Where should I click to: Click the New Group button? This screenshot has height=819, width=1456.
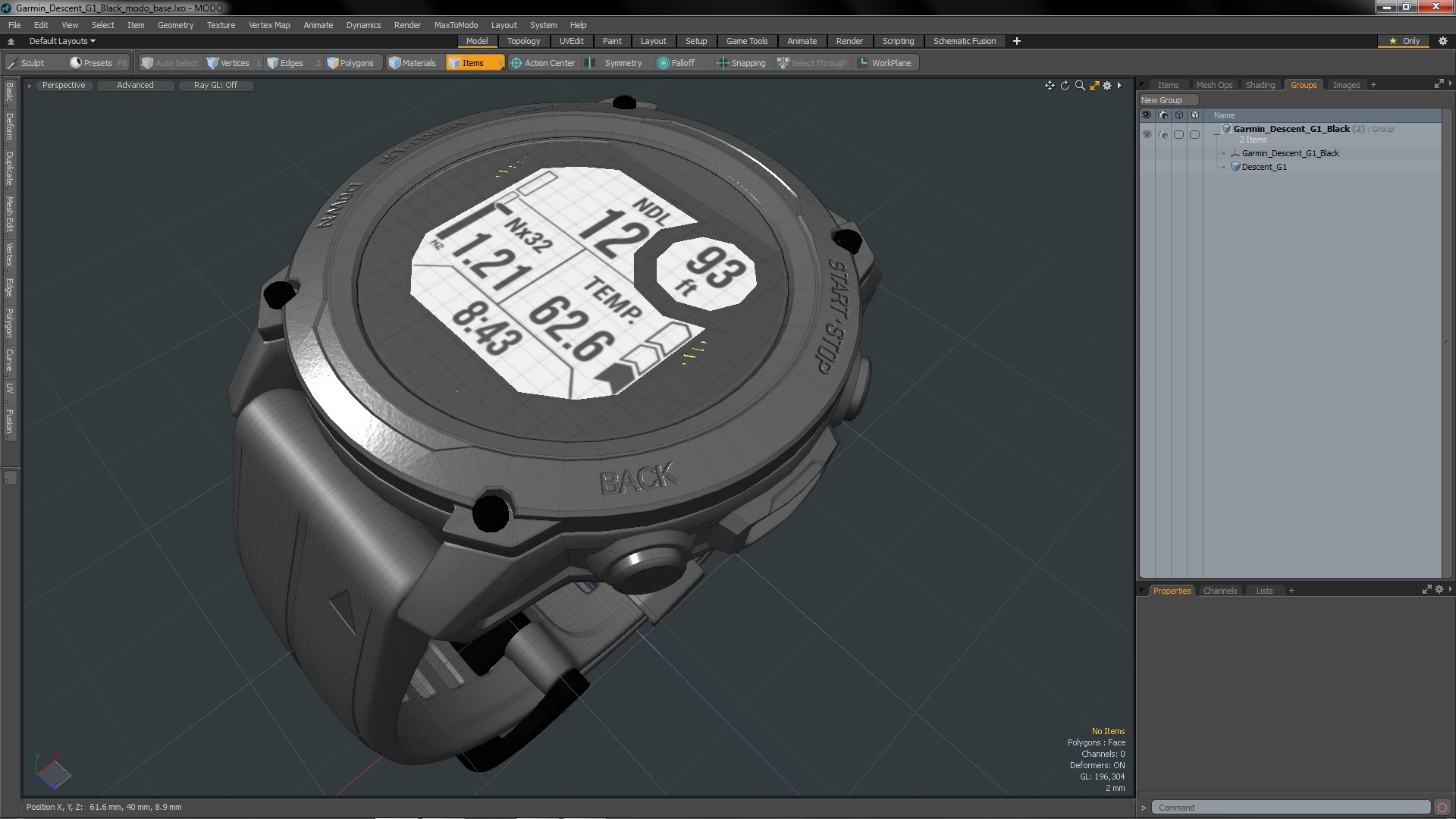click(x=1168, y=100)
